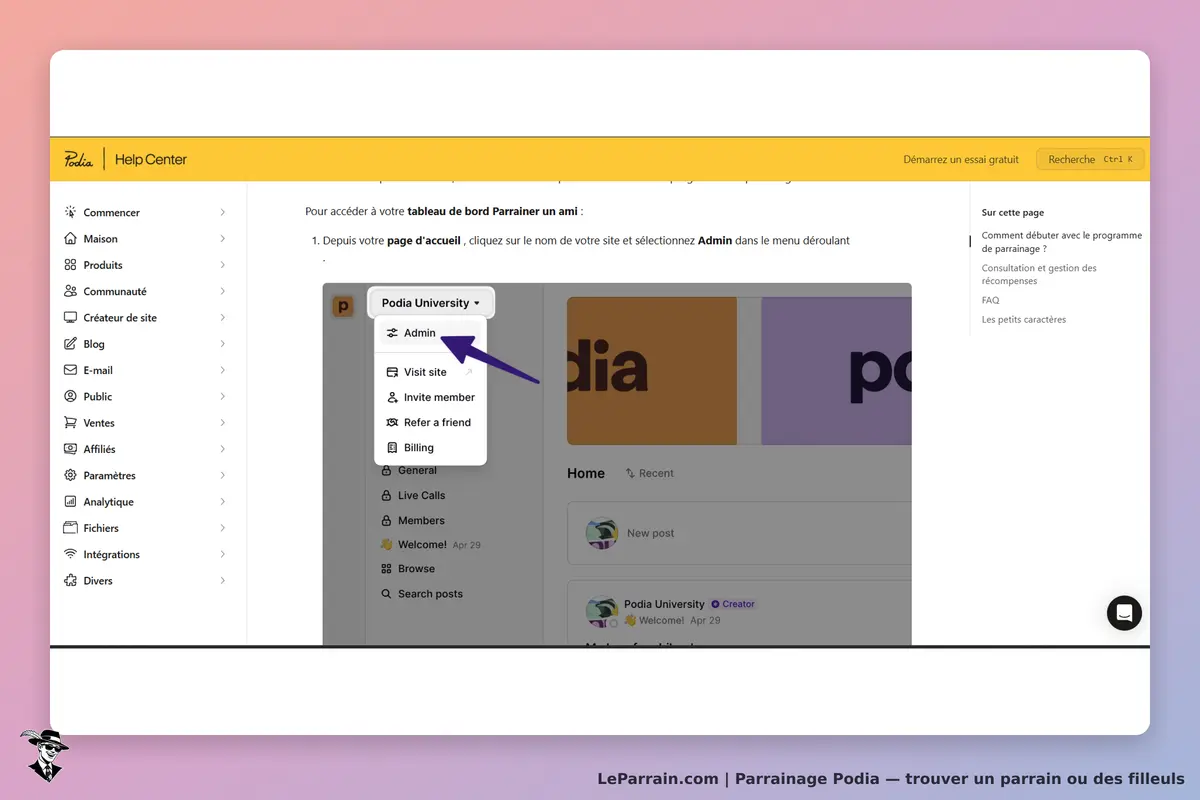Click Search posts in community sidebar
This screenshot has height=800, width=1200.
click(x=421, y=594)
